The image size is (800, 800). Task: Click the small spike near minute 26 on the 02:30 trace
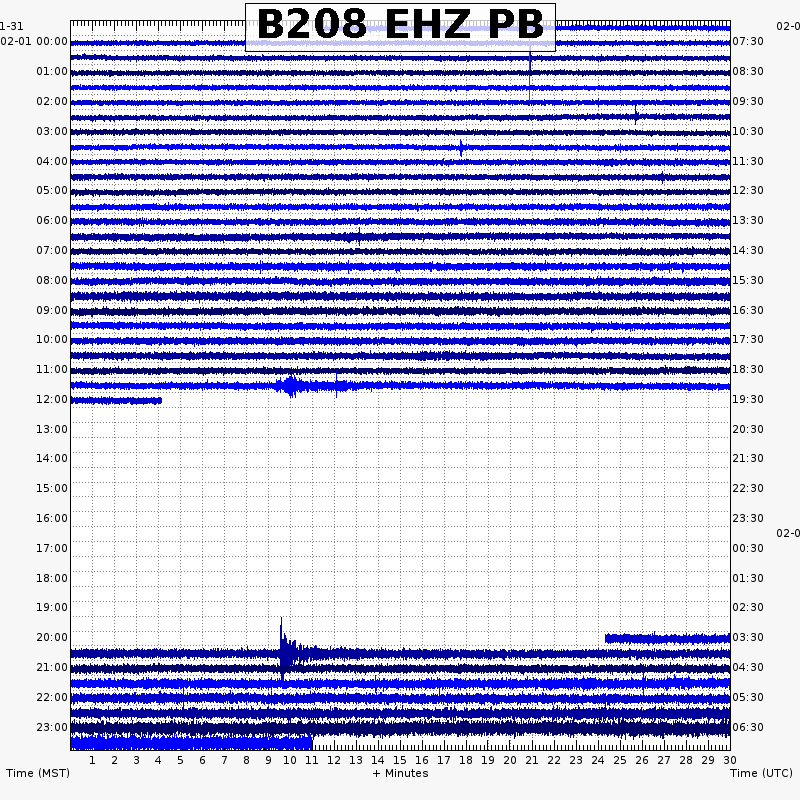coord(636,115)
